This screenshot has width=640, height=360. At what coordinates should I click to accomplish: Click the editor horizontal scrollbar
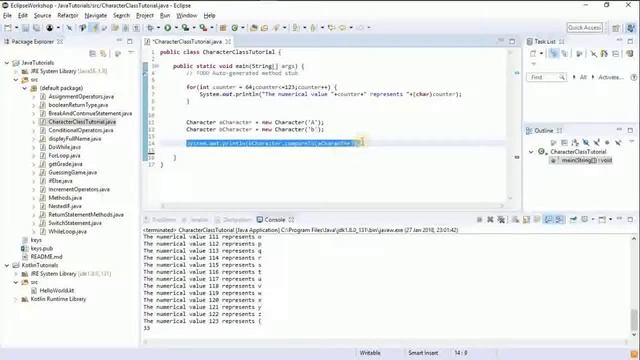332,206
